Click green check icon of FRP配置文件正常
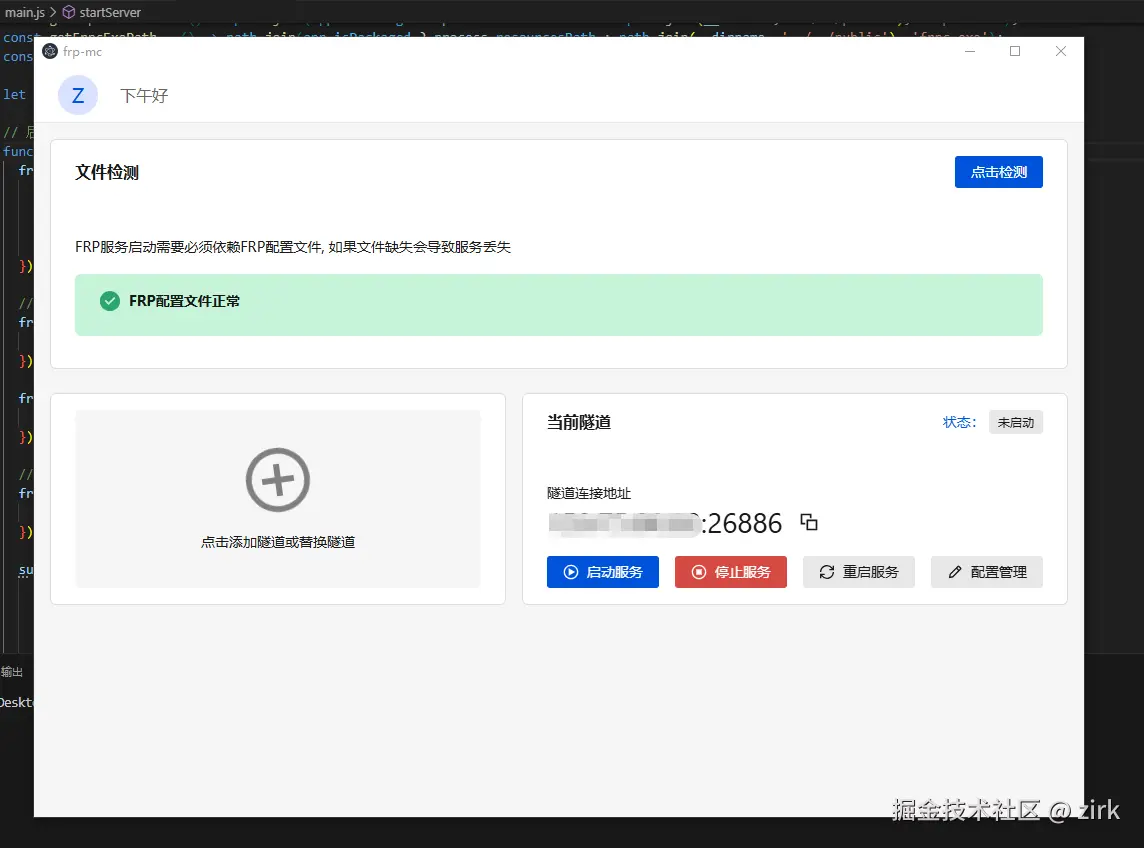 (110, 301)
